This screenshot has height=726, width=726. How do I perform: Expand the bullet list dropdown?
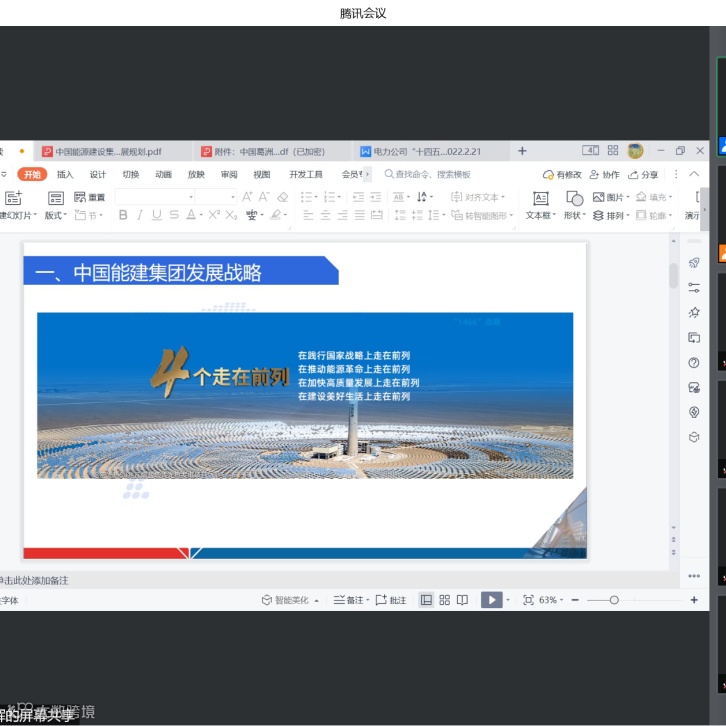pos(316,197)
